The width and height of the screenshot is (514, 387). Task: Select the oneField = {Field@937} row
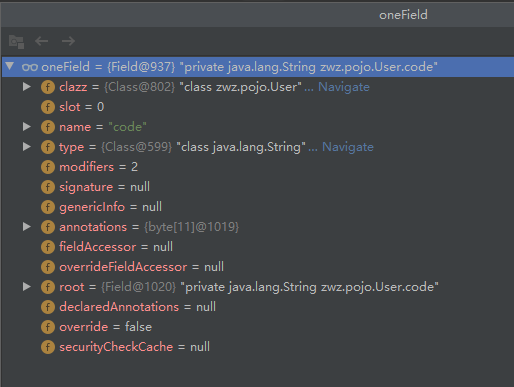[x=258, y=67]
